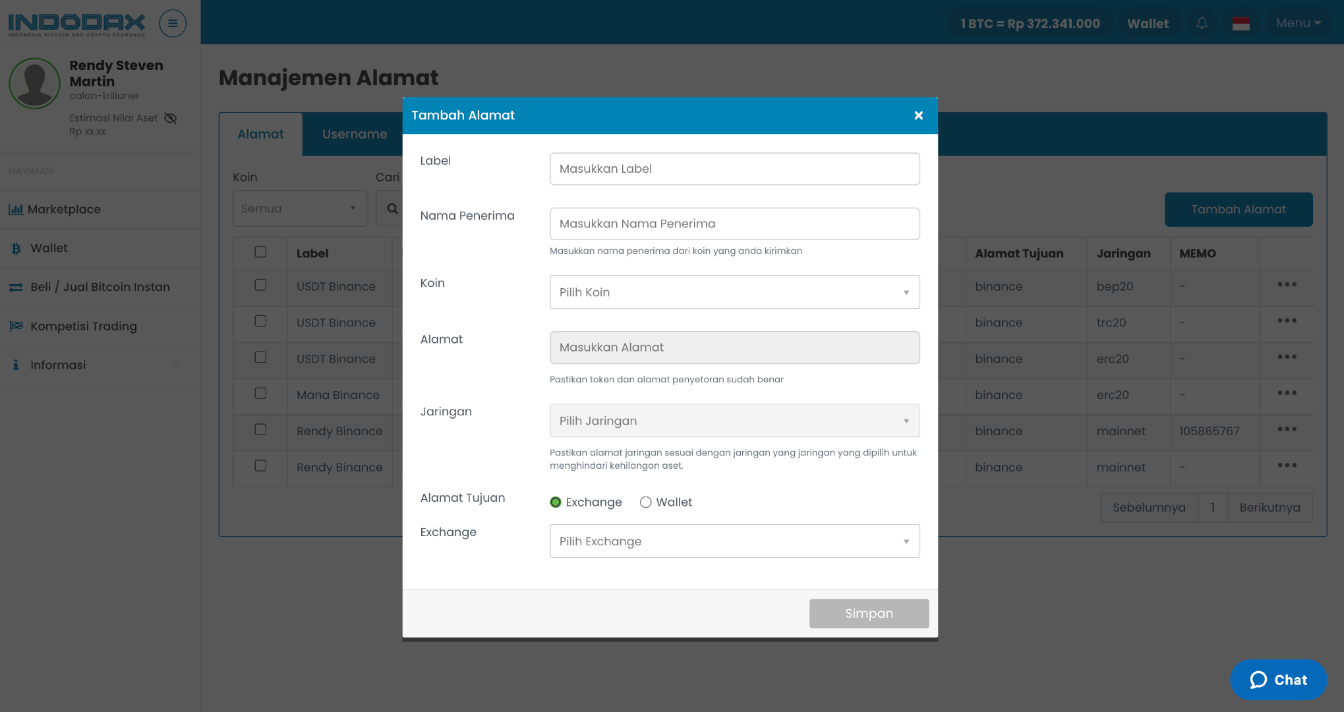
Task: Click three-dot options for bep20 row
Action: click(x=1286, y=285)
